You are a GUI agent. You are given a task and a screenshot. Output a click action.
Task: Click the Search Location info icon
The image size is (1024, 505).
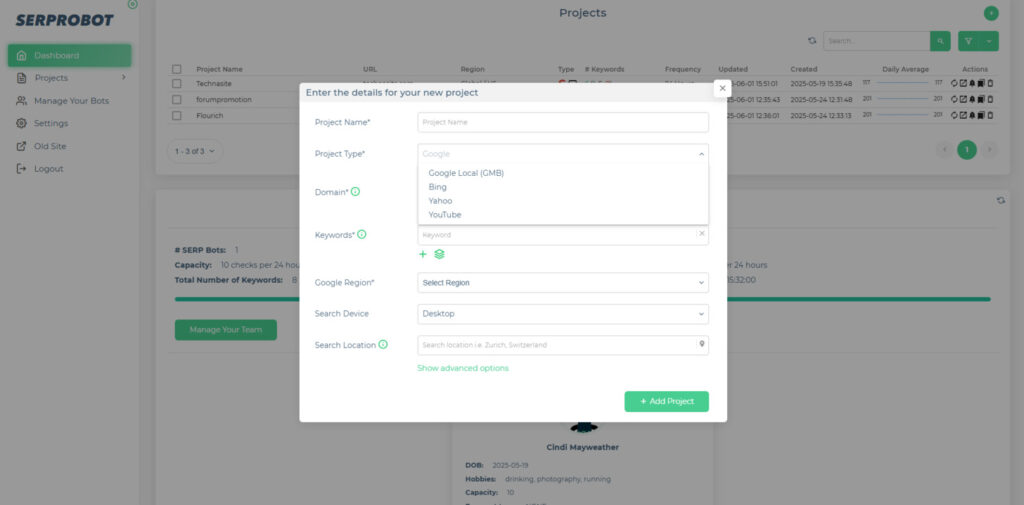pyautogui.click(x=383, y=345)
